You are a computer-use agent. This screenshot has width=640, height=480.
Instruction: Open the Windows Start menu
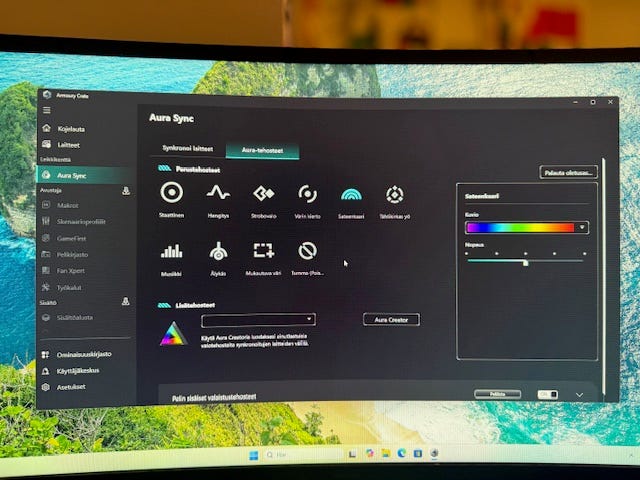253,455
